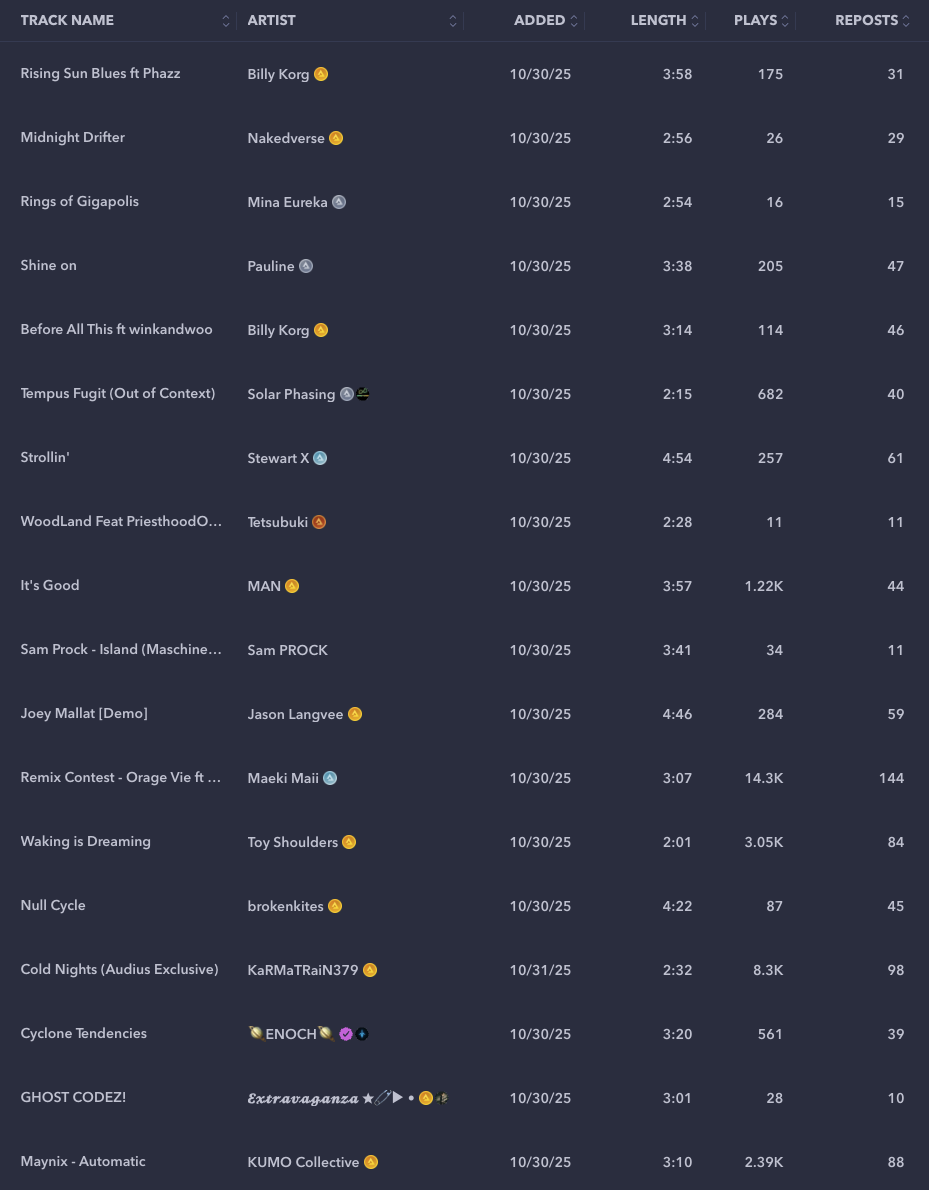Open track Rising Sun Blues ft Phazz

[x=100, y=74]
